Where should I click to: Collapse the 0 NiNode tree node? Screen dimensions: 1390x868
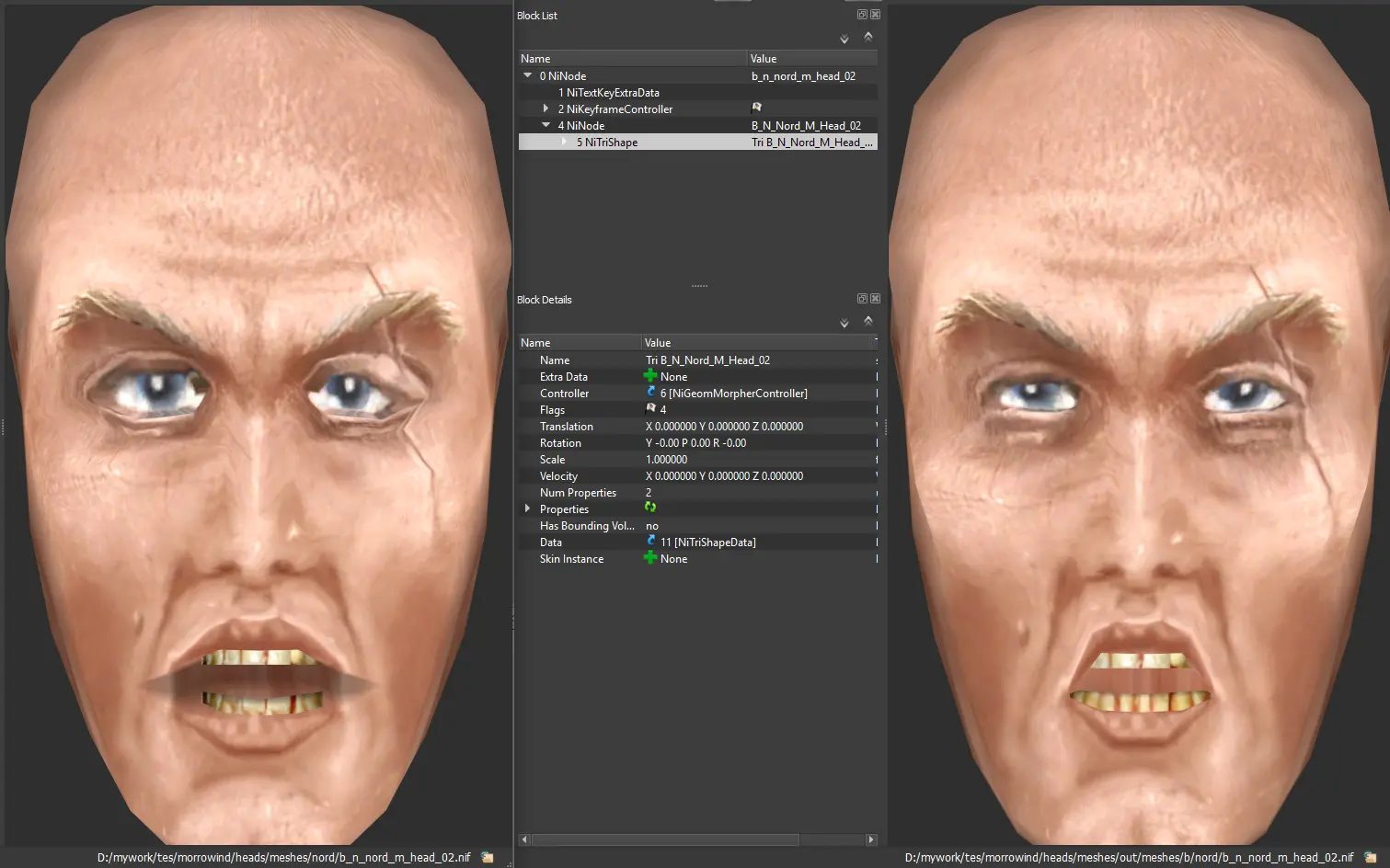528,75
